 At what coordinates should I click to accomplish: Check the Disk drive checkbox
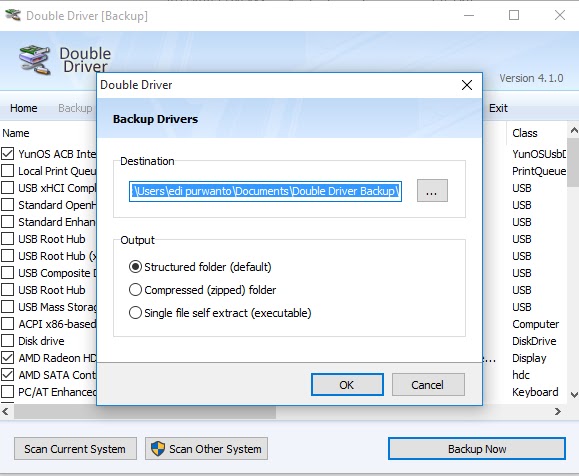7,340
